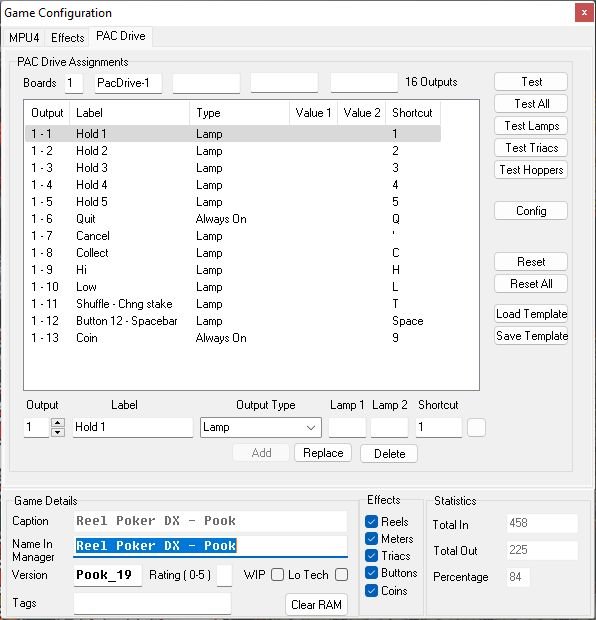Screen dimensions: 596x620
Task: Uncheck the Reels effects checkbox
Action: (x=371, y=522)
